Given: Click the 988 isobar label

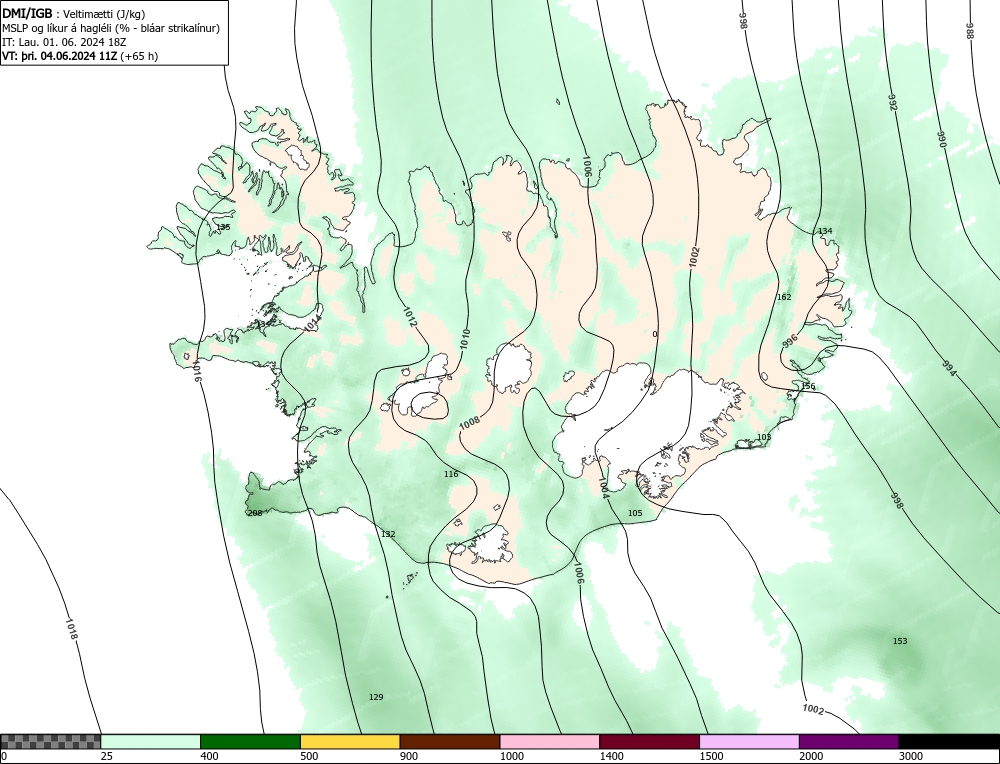Looking at the screenshot, I should point(970,31).
